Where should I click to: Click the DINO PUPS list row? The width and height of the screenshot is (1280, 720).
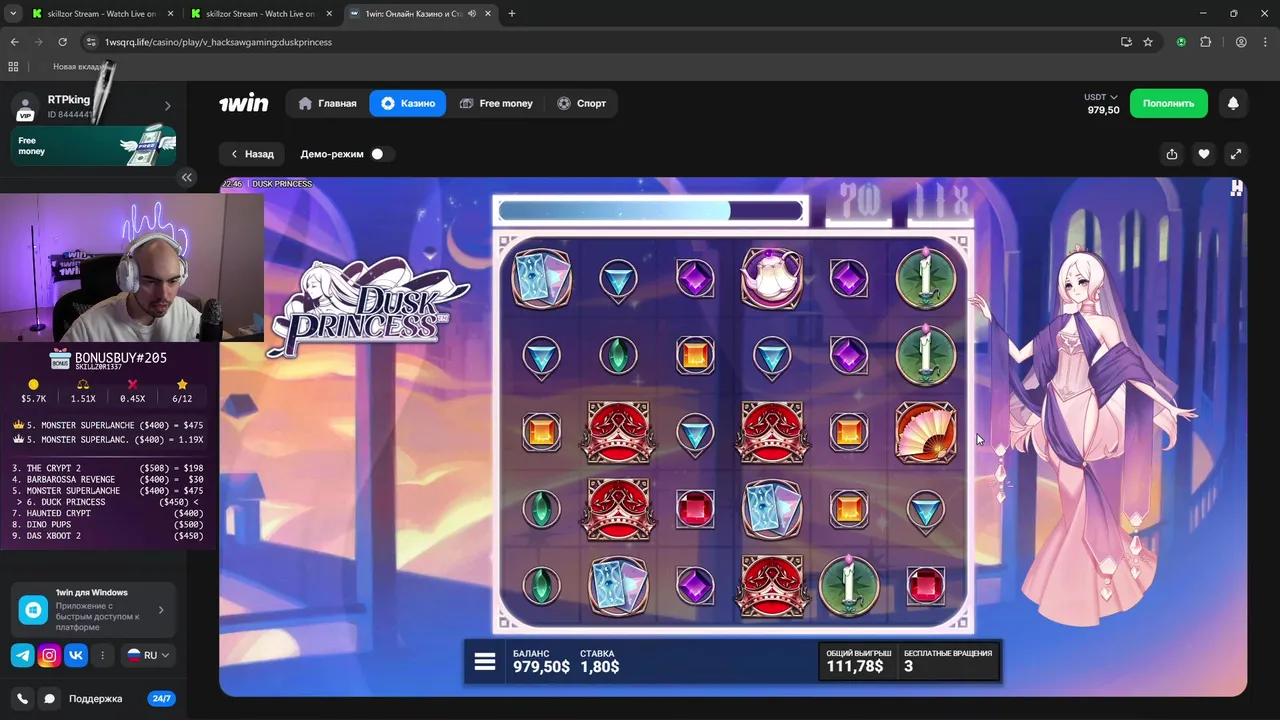108,525
